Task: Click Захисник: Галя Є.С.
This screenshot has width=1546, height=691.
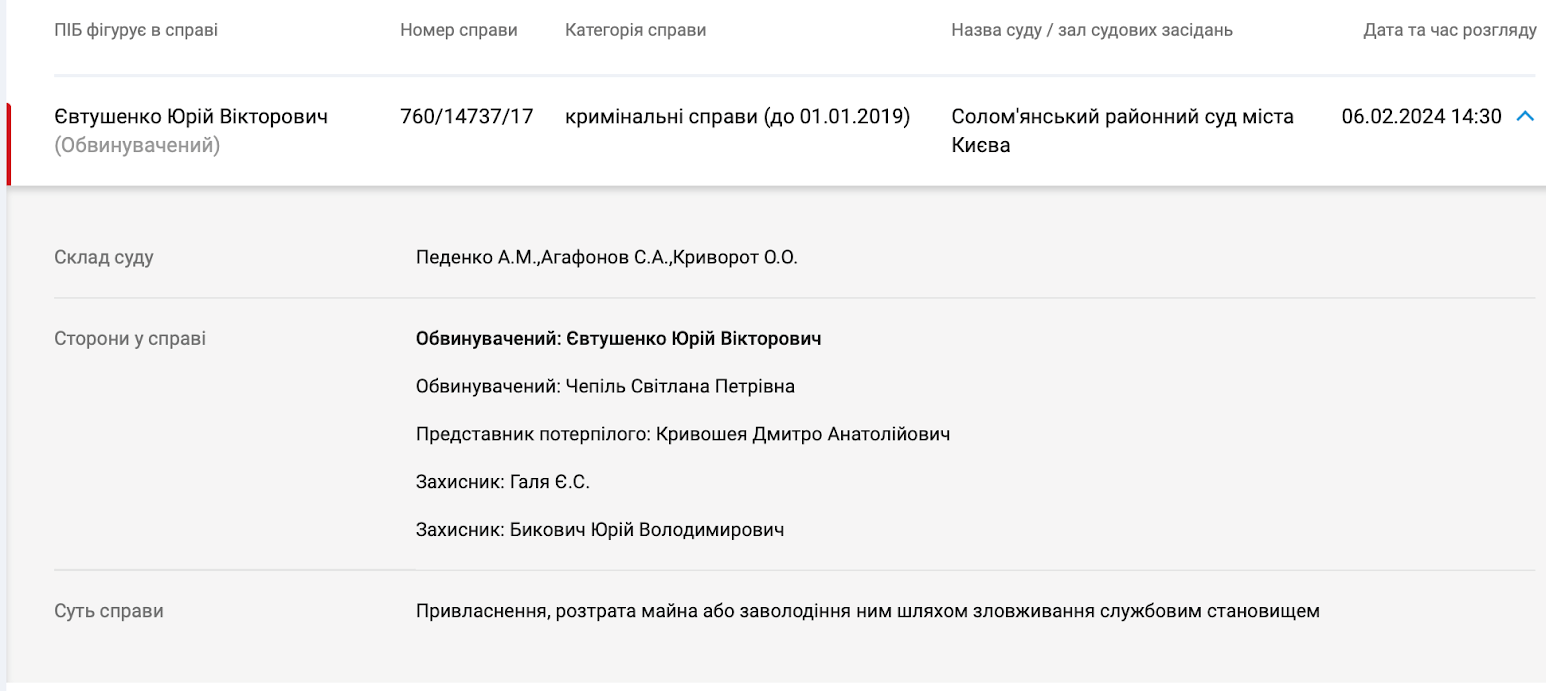Action: [x=503, y=482]
